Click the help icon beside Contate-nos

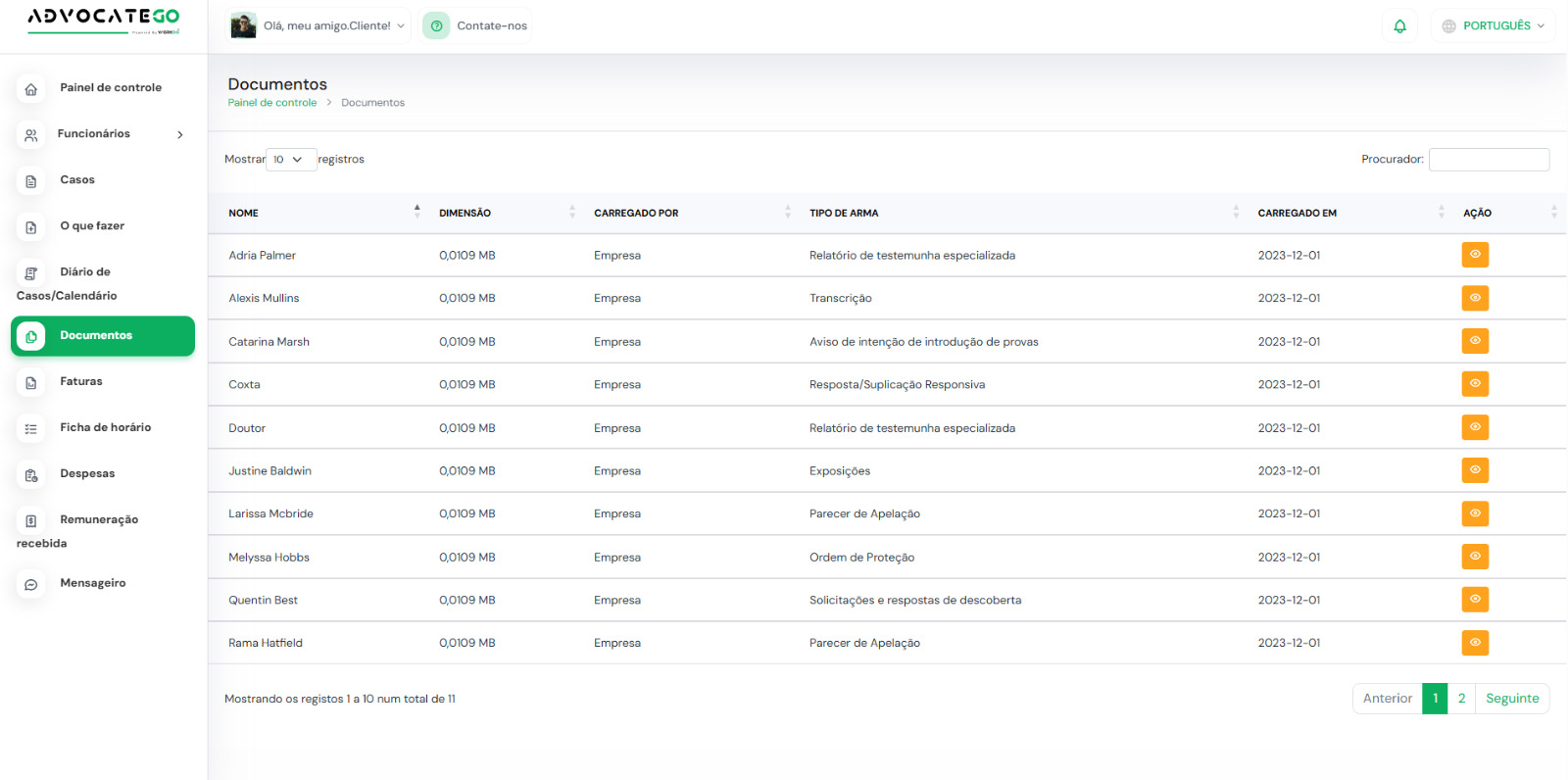[437, 26]
